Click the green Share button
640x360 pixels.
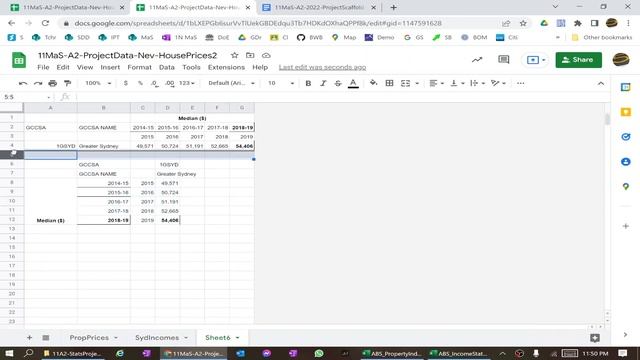coord(578,60)
